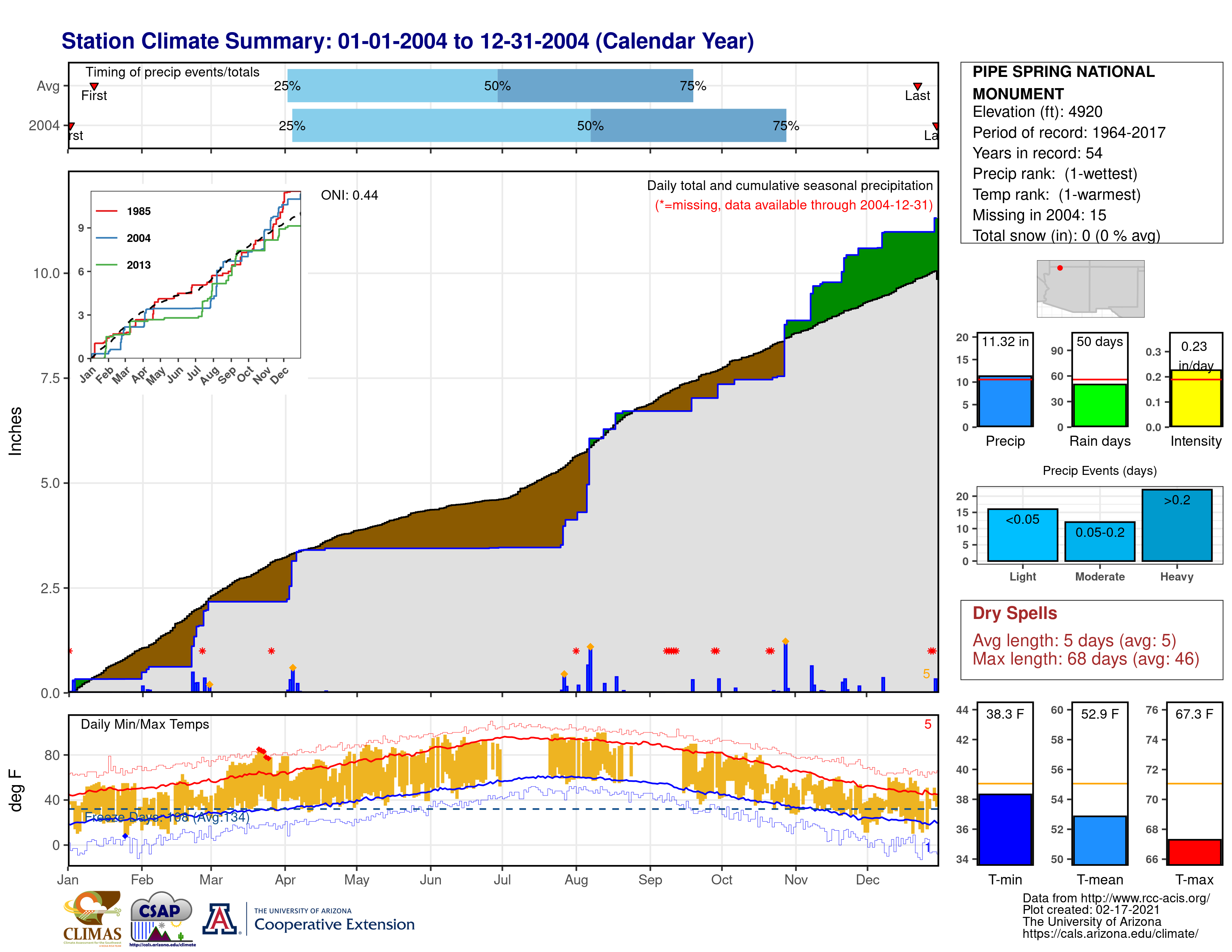Click the blue 2004 legend line

(x=107, y=238)
